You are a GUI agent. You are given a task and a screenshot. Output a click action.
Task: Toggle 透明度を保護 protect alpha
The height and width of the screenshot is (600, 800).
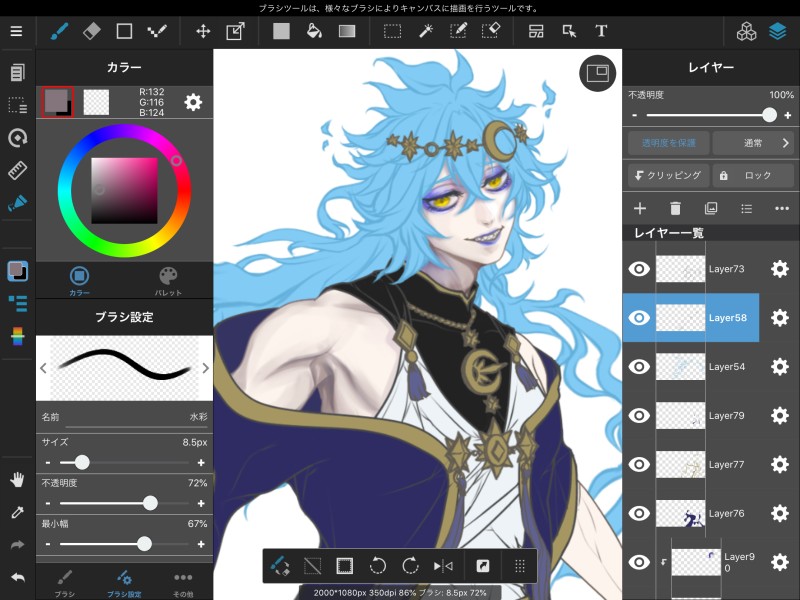click(668, 143)
